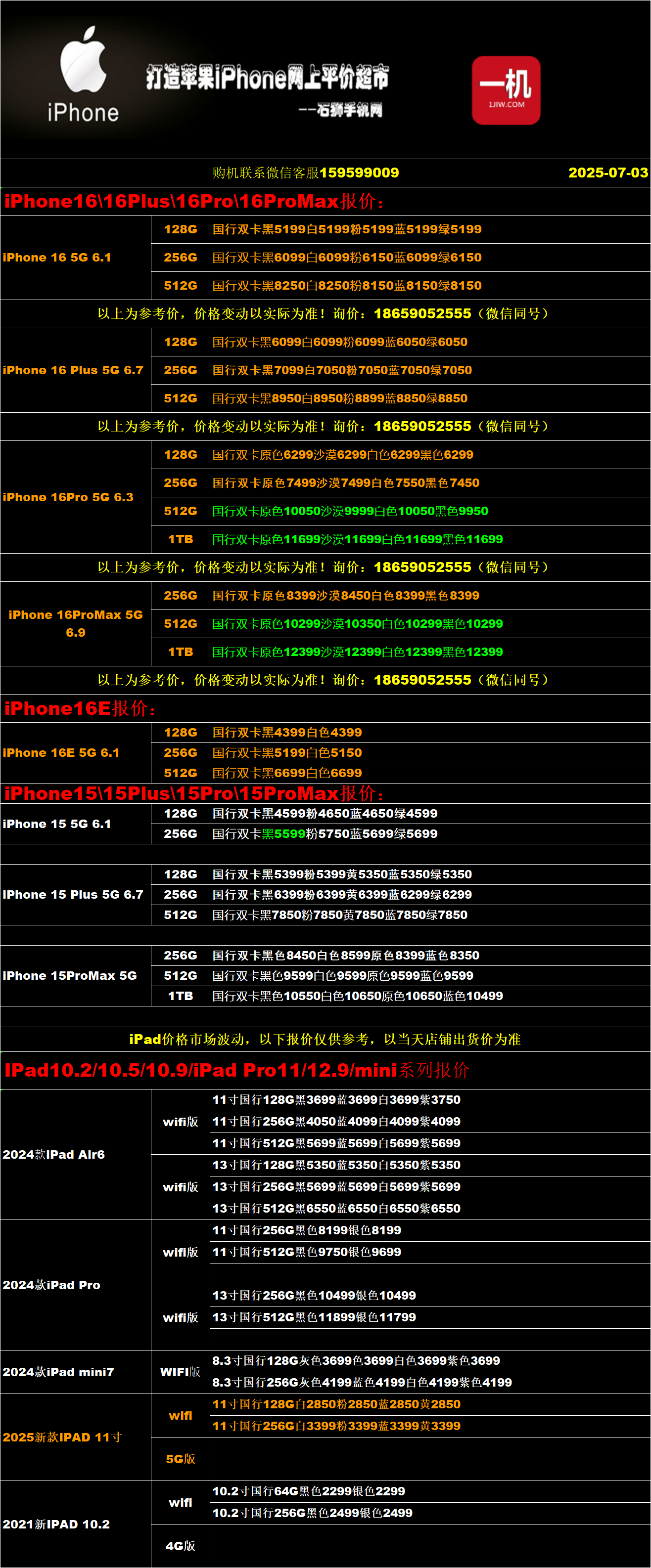Select iPhone 16Pro 512G green row with 沙漠9999
651x1568 pixels.
pyautogui.click(x=430, y=511)
